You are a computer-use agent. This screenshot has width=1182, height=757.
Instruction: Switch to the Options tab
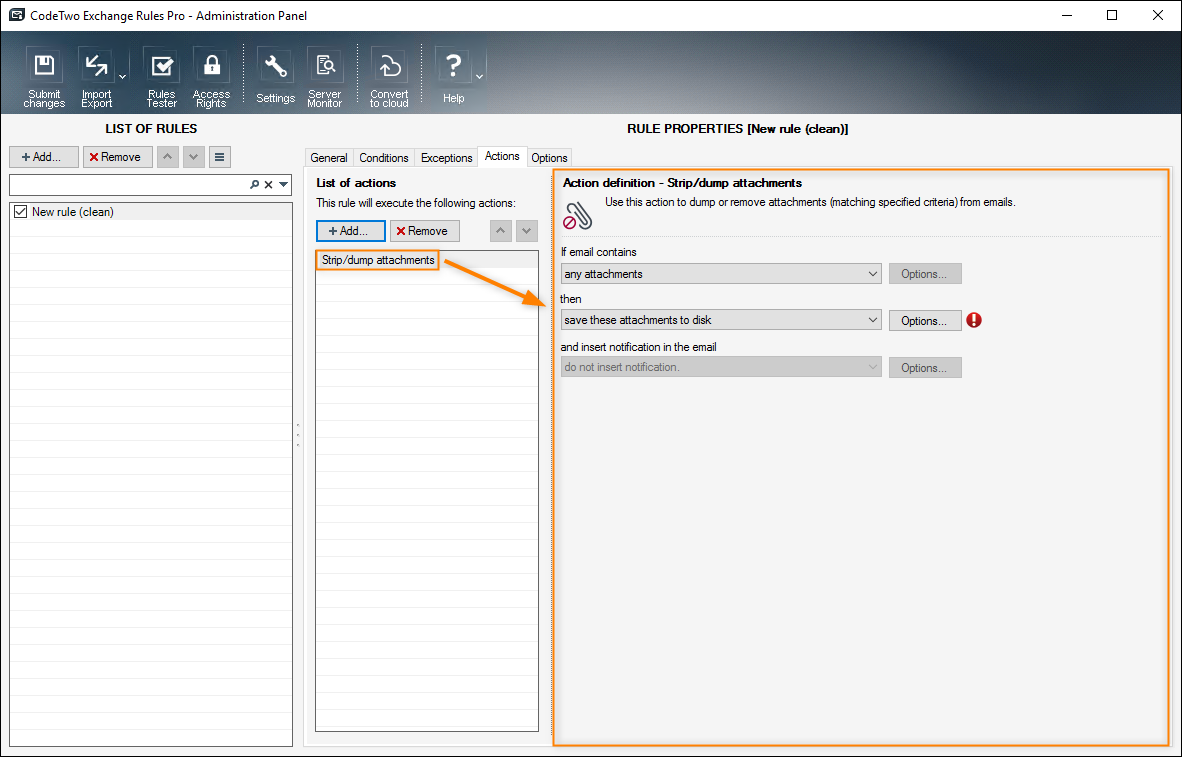pyautogui.click(x=549, y=158)
